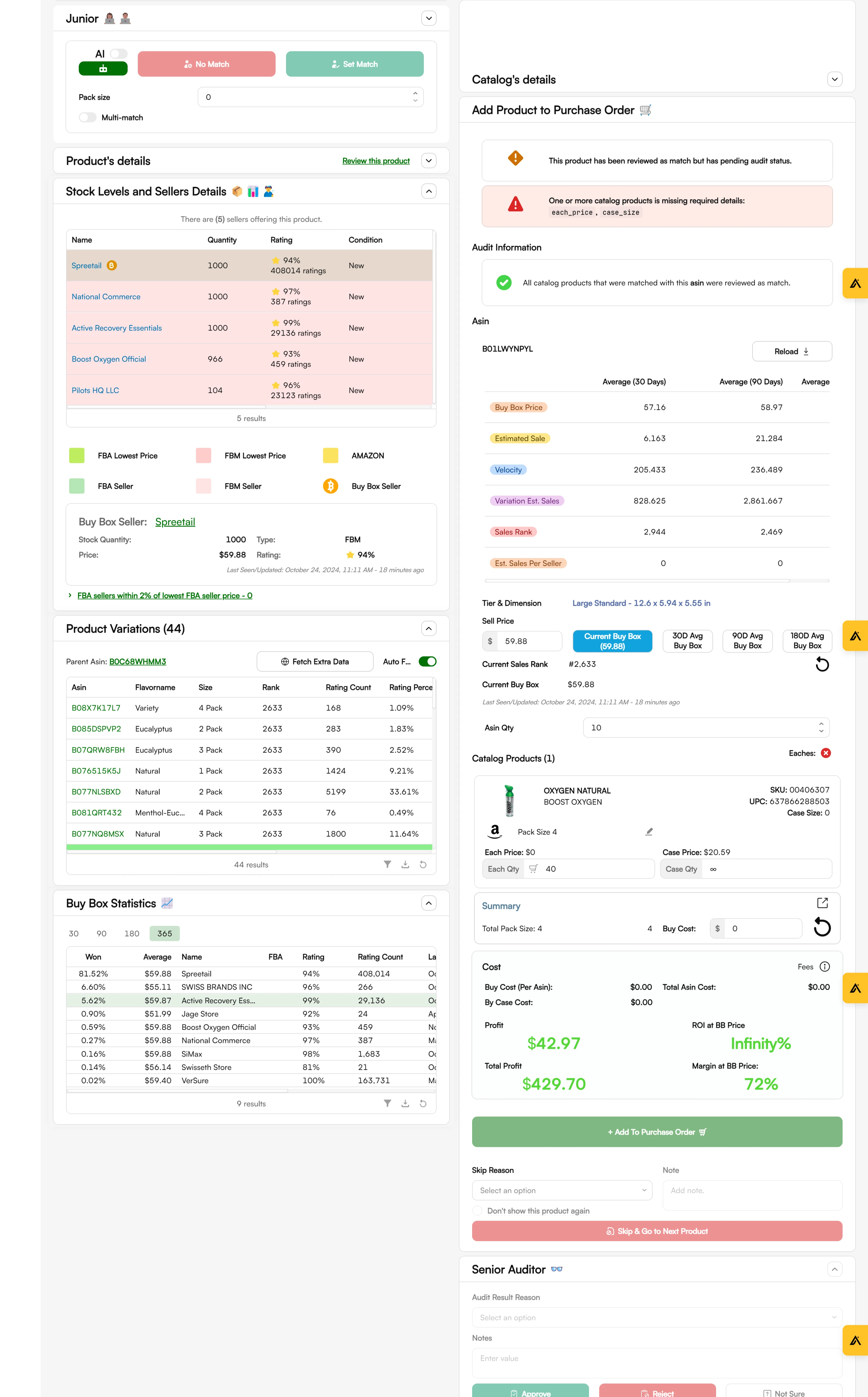Reset the Buy Cost with the large reload icon
The image size is (868, 1397).
[x=822, y=927]
